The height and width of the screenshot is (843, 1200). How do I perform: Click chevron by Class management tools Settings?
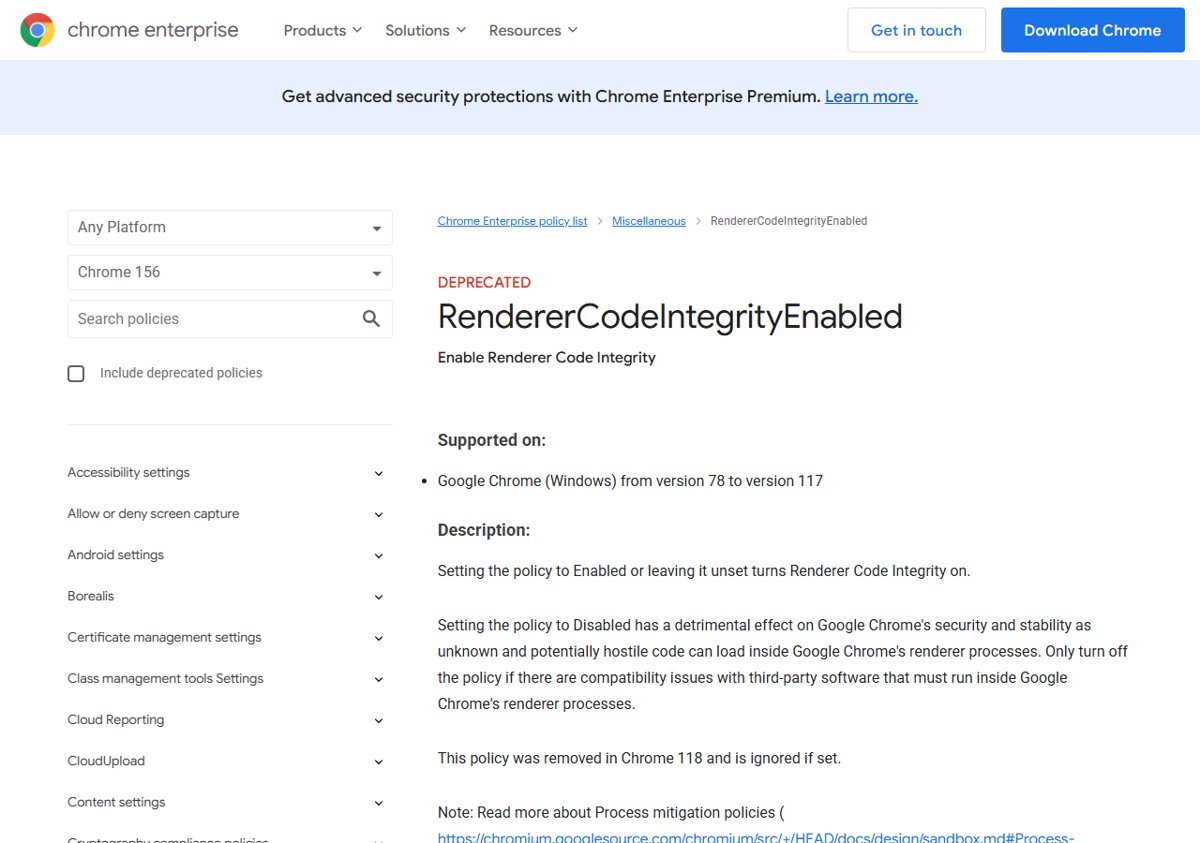(378, 679)
